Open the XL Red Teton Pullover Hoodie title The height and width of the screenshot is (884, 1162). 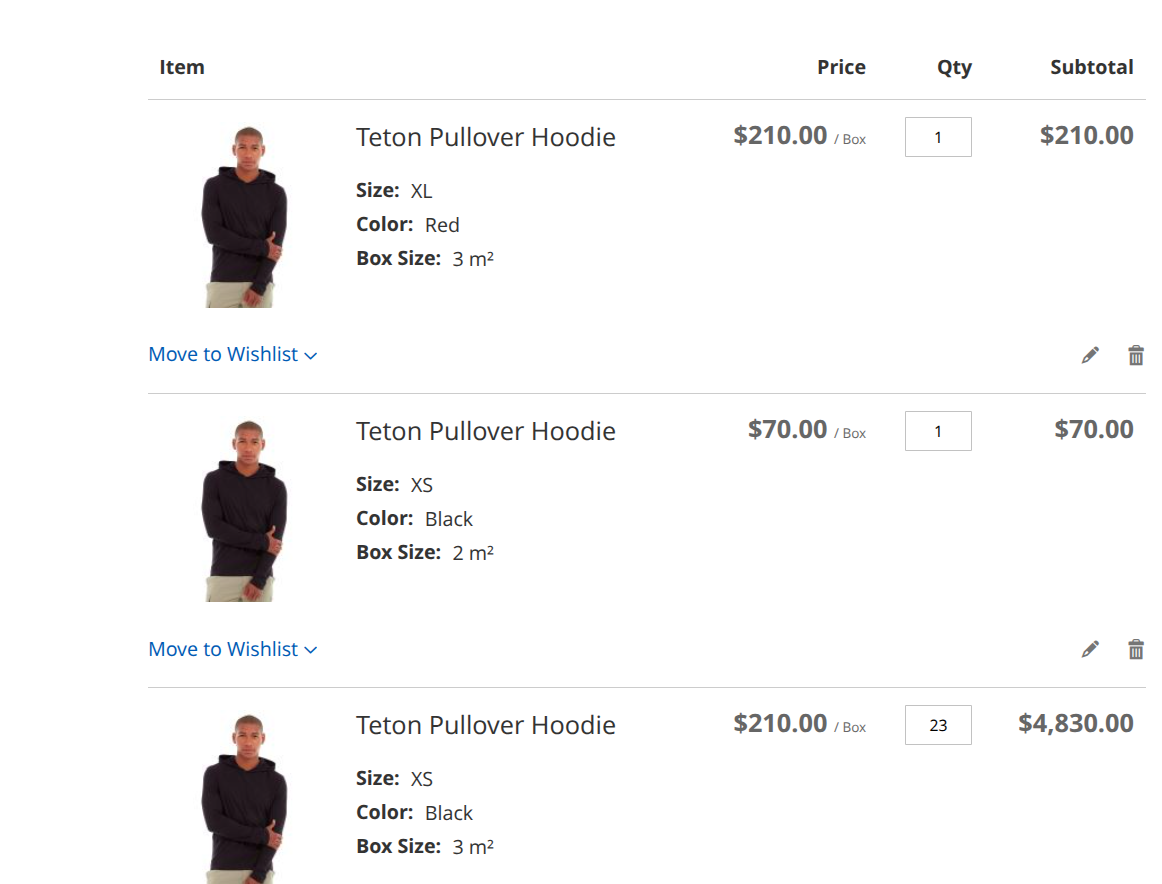(485, 137)
